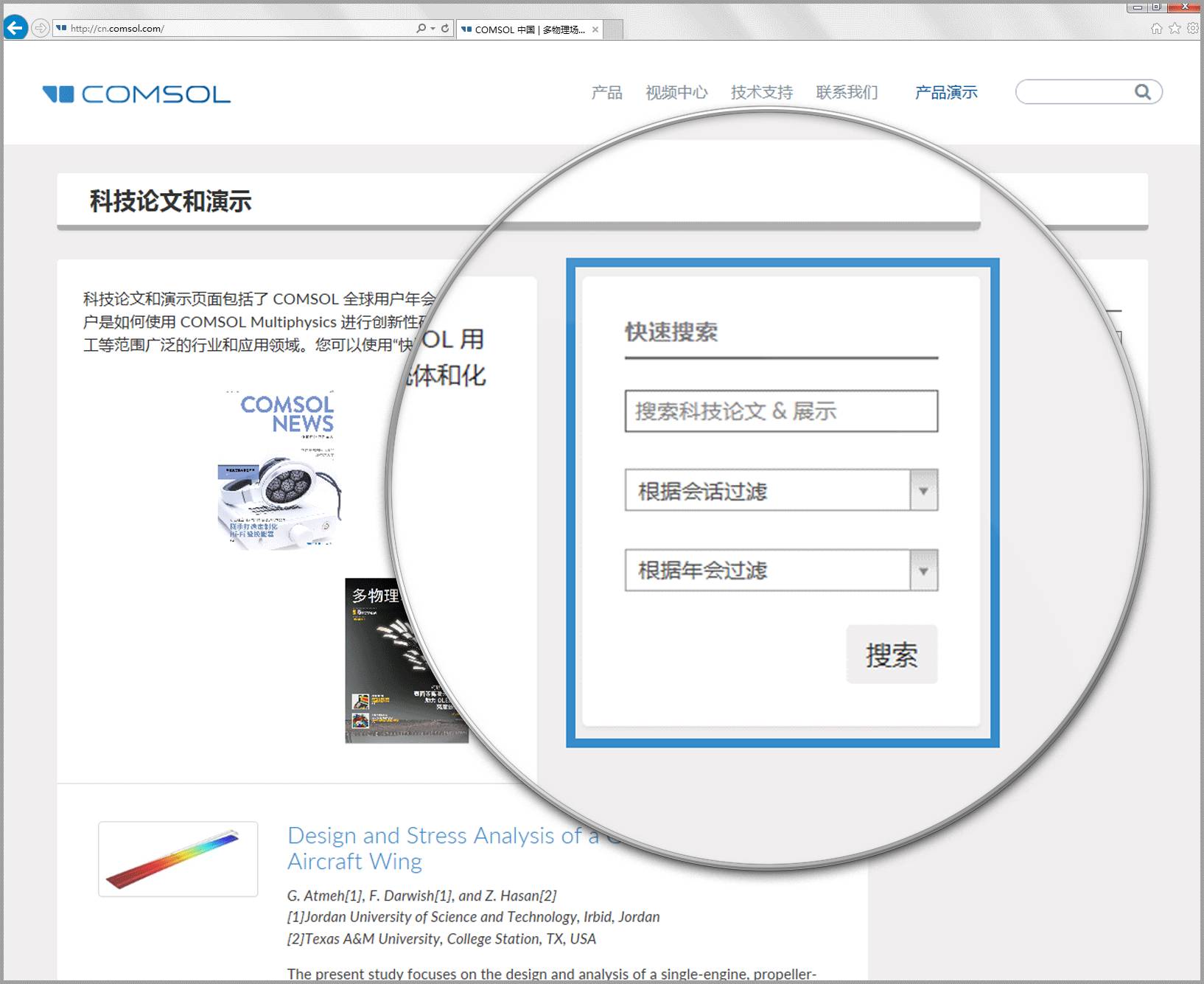Expand the 根据年会过滤 dropdown
This screenshot has height=984, width=1204.
click(781, 570)
